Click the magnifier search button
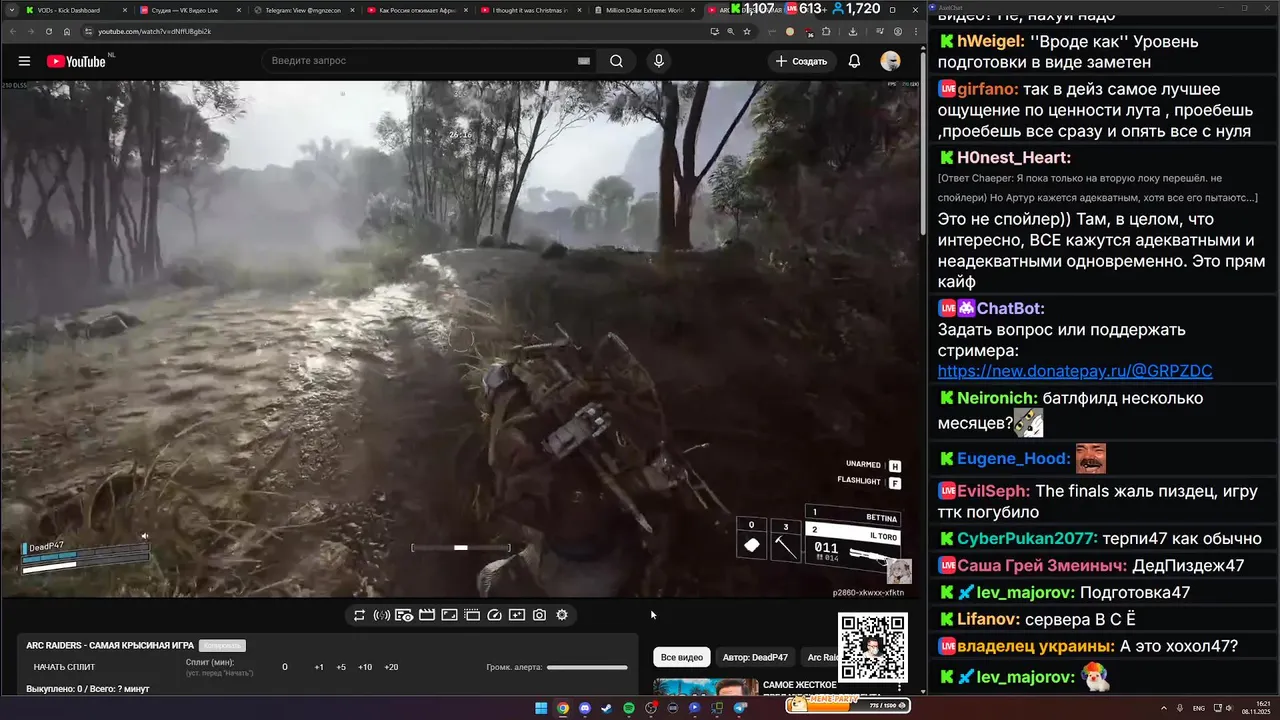Screen dimensions: 1280x720 (x=617, y=61)
